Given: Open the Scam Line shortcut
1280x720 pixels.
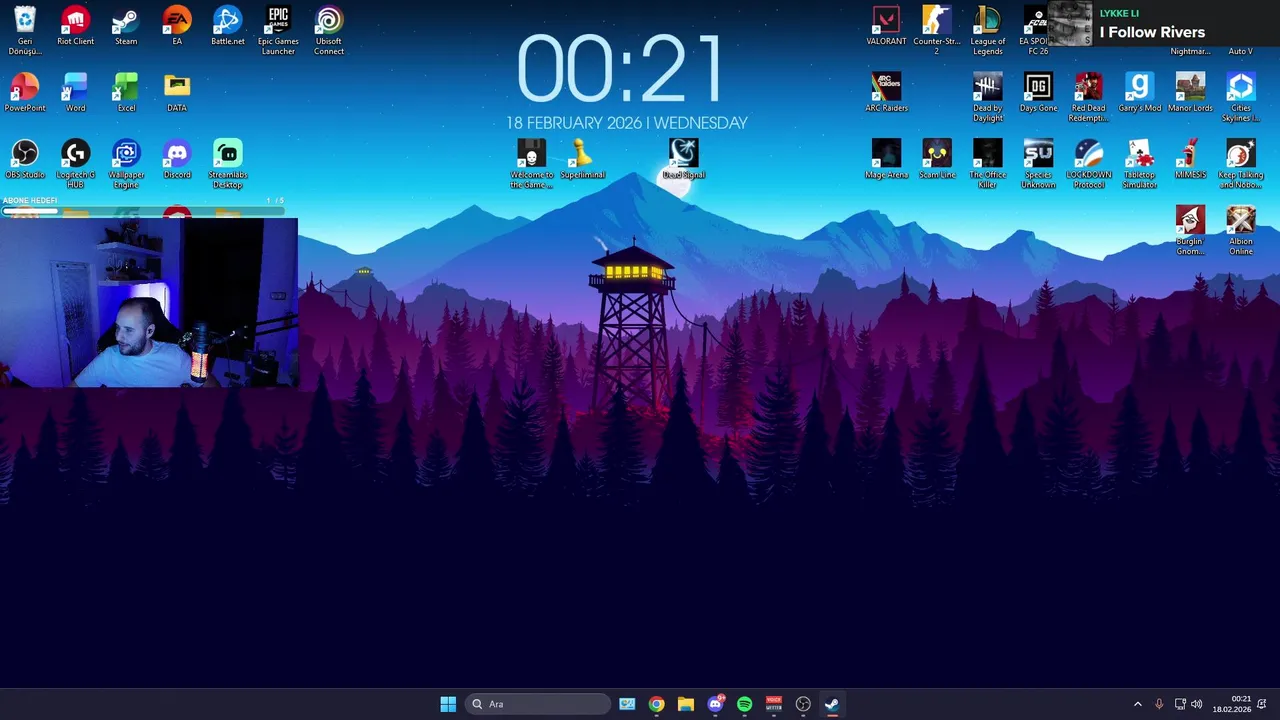Looking at the screenshot, I should [937, 159].
